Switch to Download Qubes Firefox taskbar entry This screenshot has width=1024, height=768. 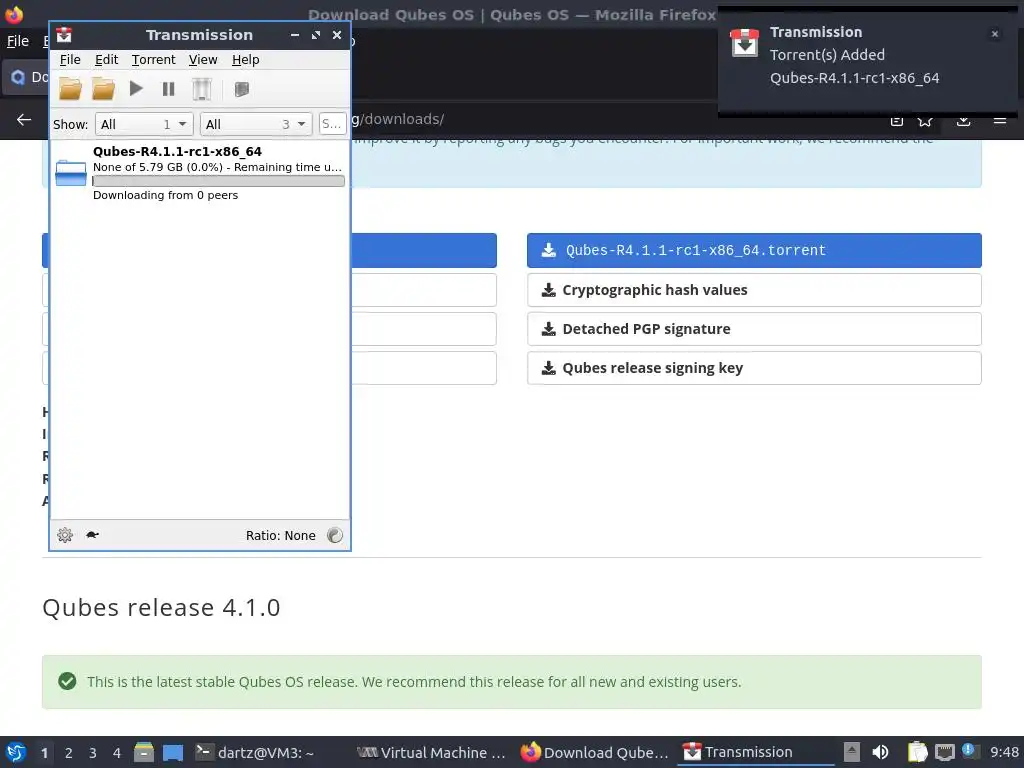[595, 752]
